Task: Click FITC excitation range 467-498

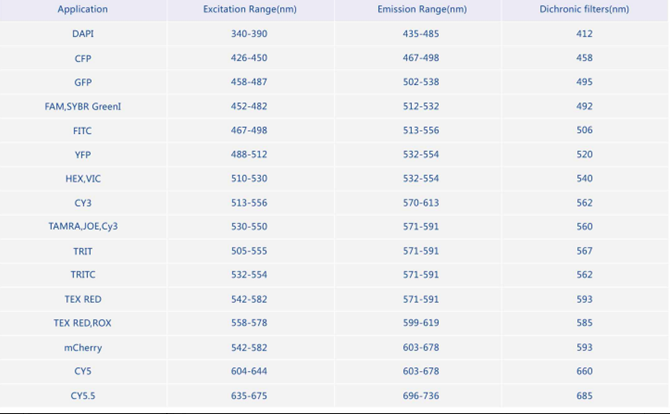Action: (251, 131)
